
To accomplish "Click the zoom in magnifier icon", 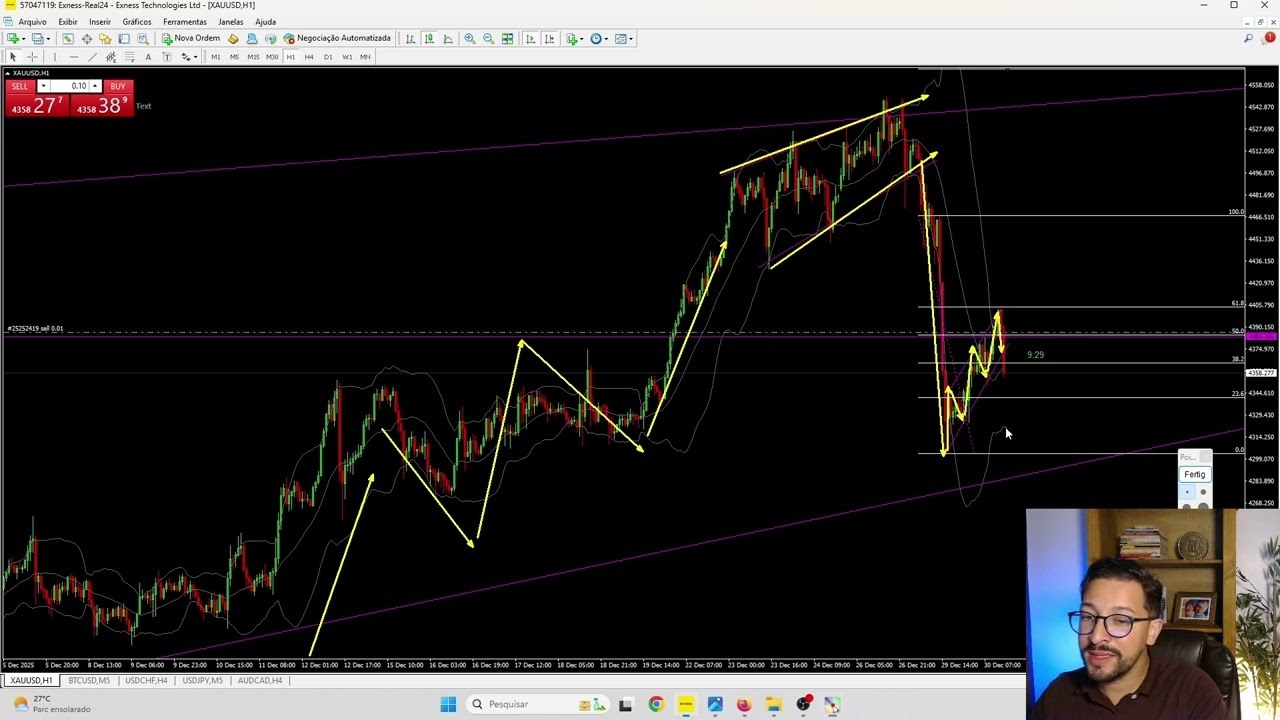I will 469,38.
